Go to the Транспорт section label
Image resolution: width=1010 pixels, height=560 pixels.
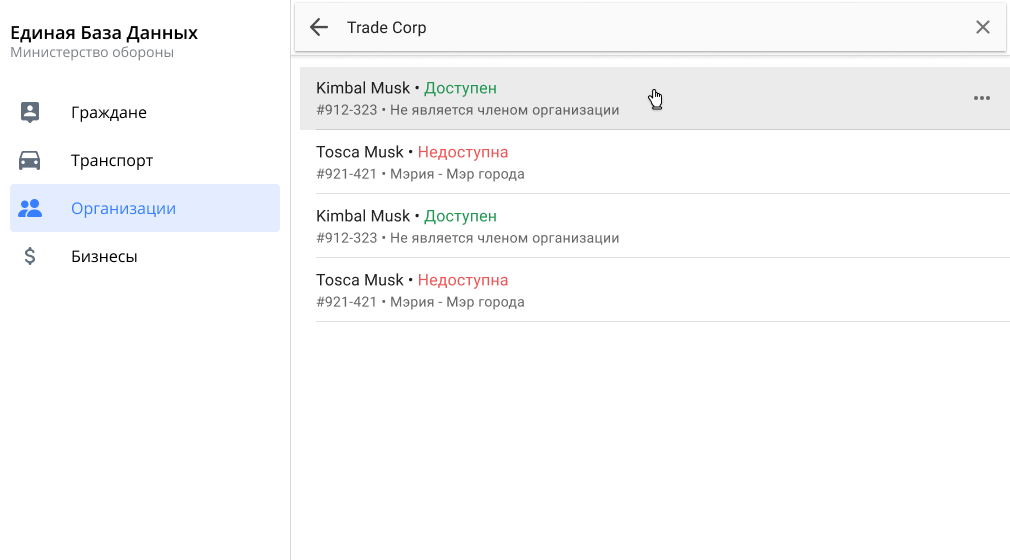pyautogui.click(x=112, y=161)
